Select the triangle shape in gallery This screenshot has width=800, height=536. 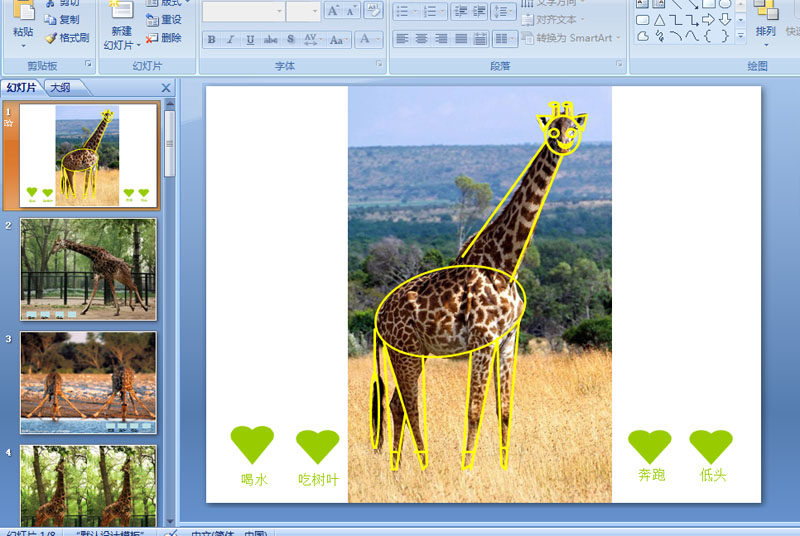pyautogui.click(x=660, y=20)
